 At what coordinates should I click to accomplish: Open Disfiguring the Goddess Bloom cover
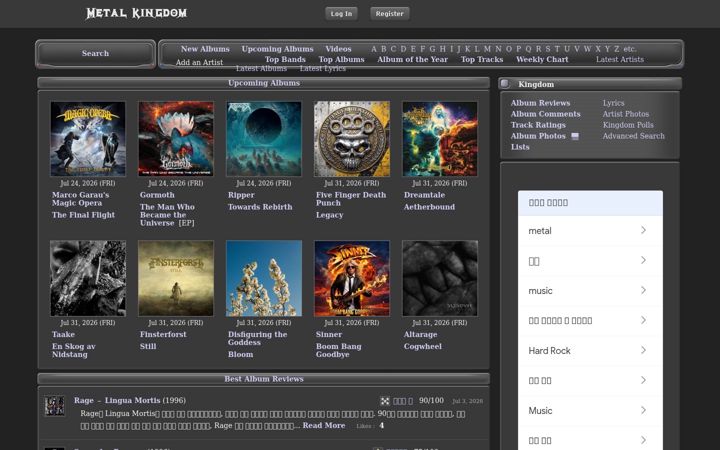click(264, 278)
